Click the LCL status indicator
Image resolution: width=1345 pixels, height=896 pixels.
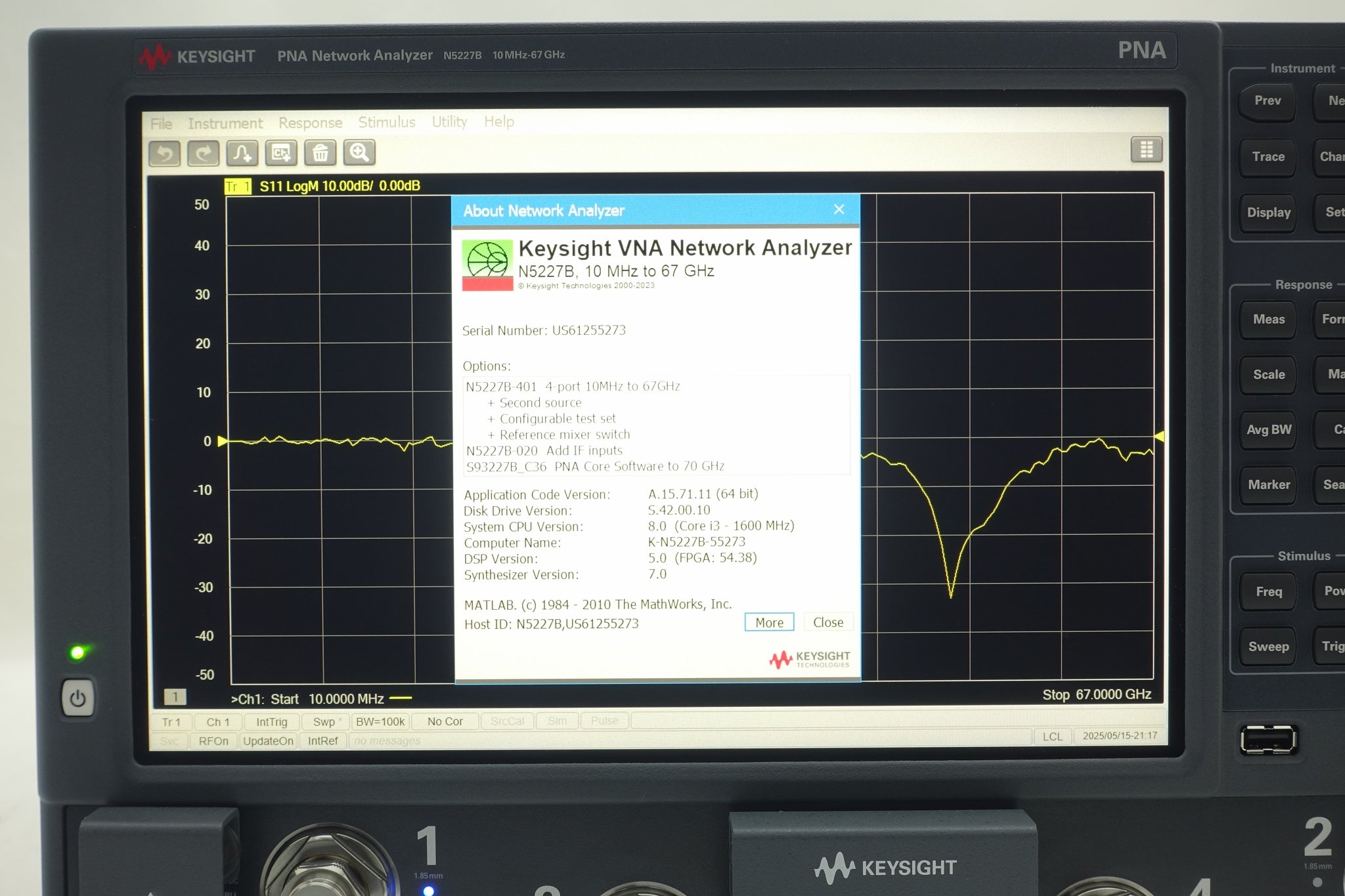tap(1053, 736)
